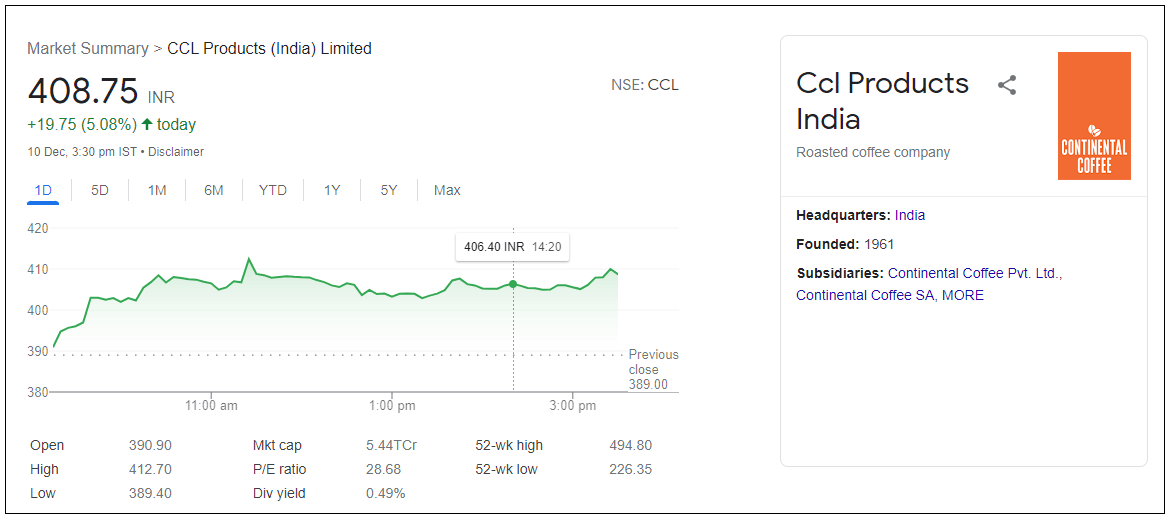The height and width of the screenshot is (518, 1169).
Task: Switch to the 5D chart range
Action: 100,190
